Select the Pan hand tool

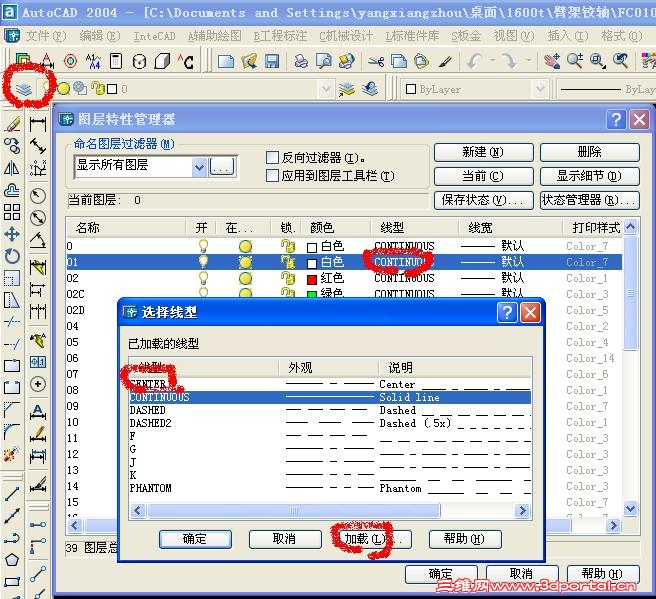552,61
